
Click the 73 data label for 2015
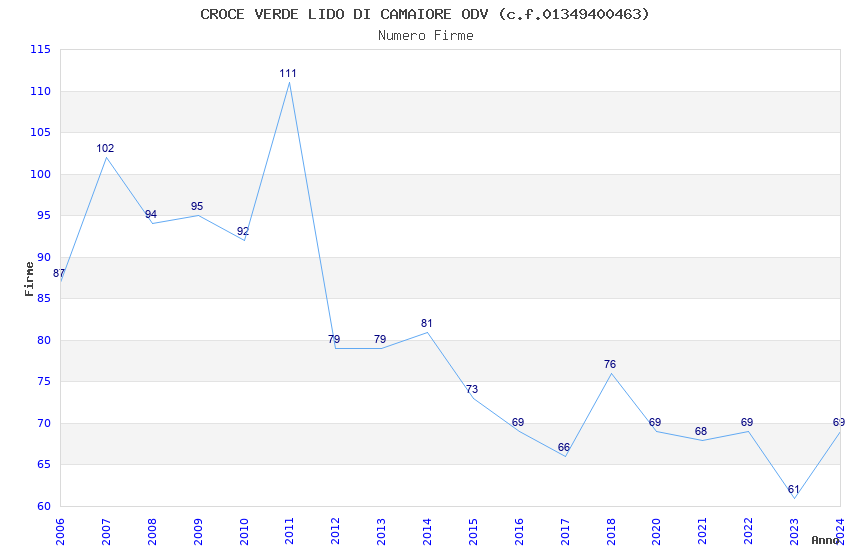coord(472,389)
